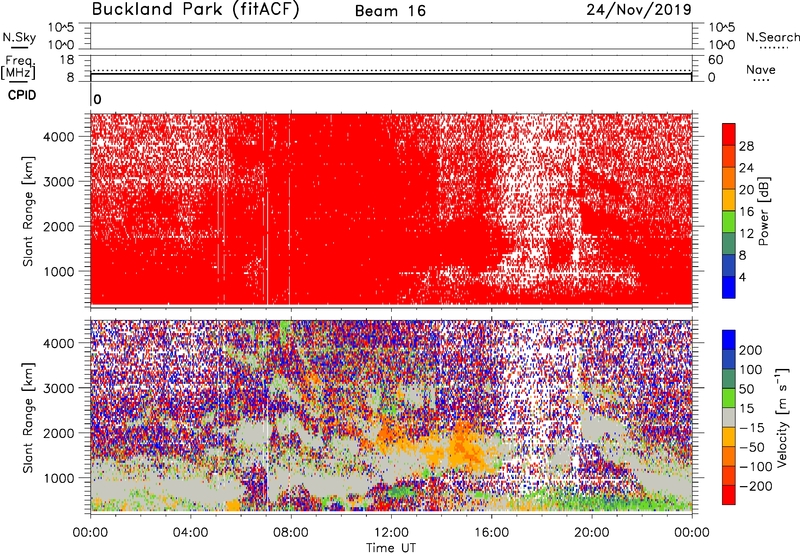Click the 2000 tick label of velocity panel

coord(58,433)
